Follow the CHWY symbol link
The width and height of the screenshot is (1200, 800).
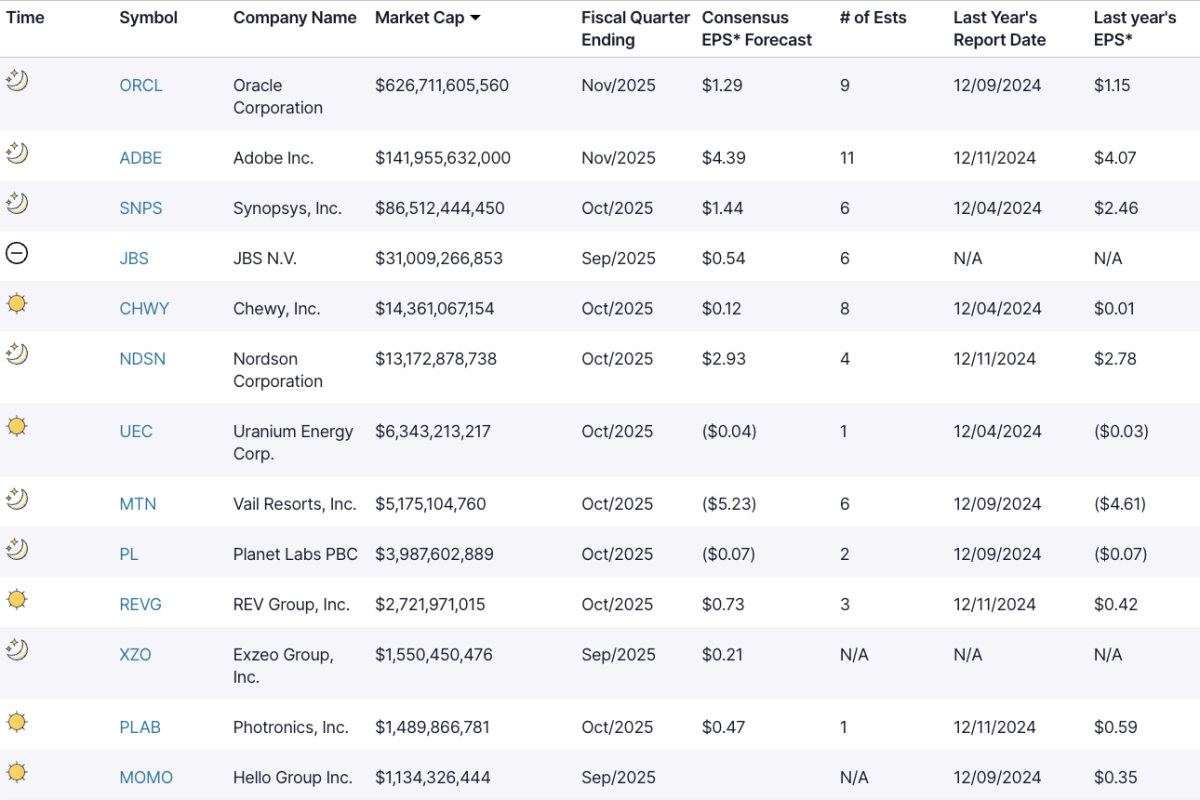click(x=144, y=308)
